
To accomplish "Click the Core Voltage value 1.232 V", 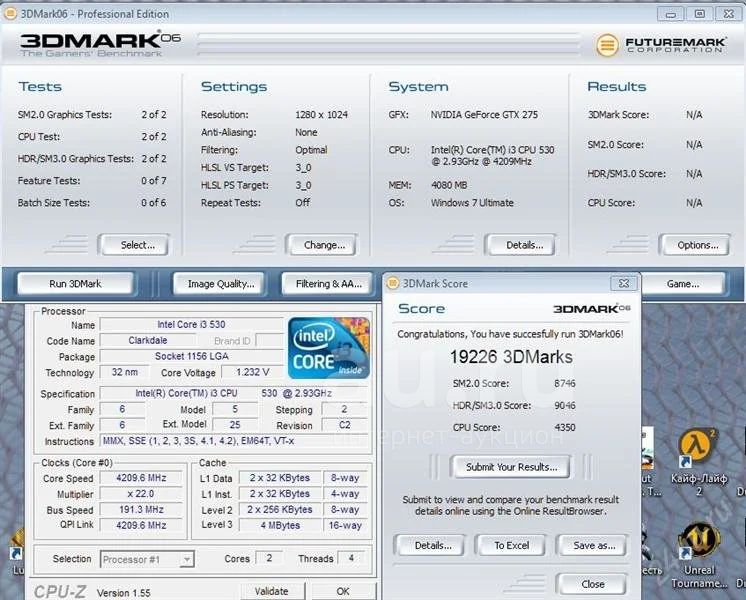I will 252,372.
